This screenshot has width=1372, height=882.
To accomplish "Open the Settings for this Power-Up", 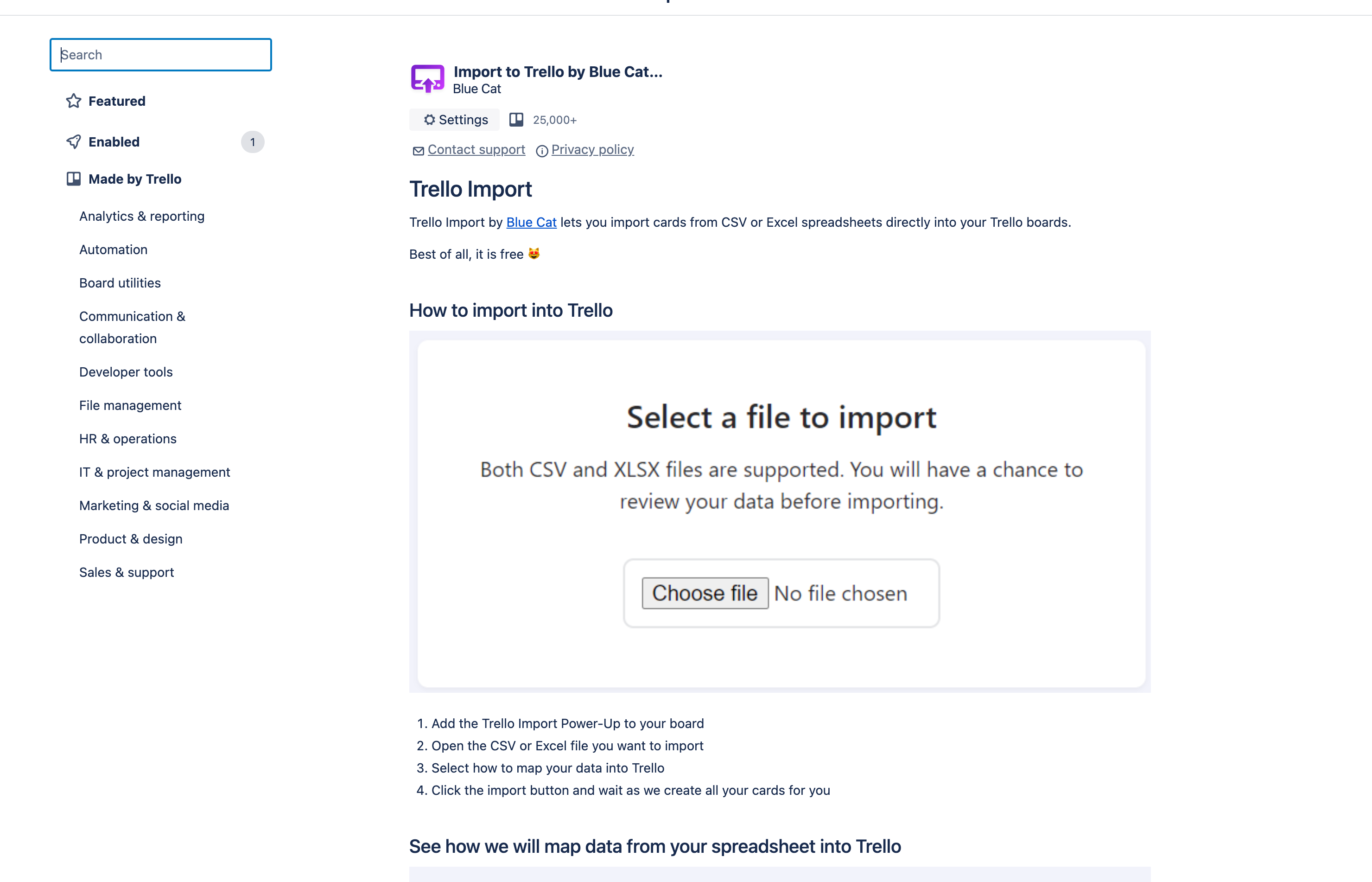I will (454, 120).
